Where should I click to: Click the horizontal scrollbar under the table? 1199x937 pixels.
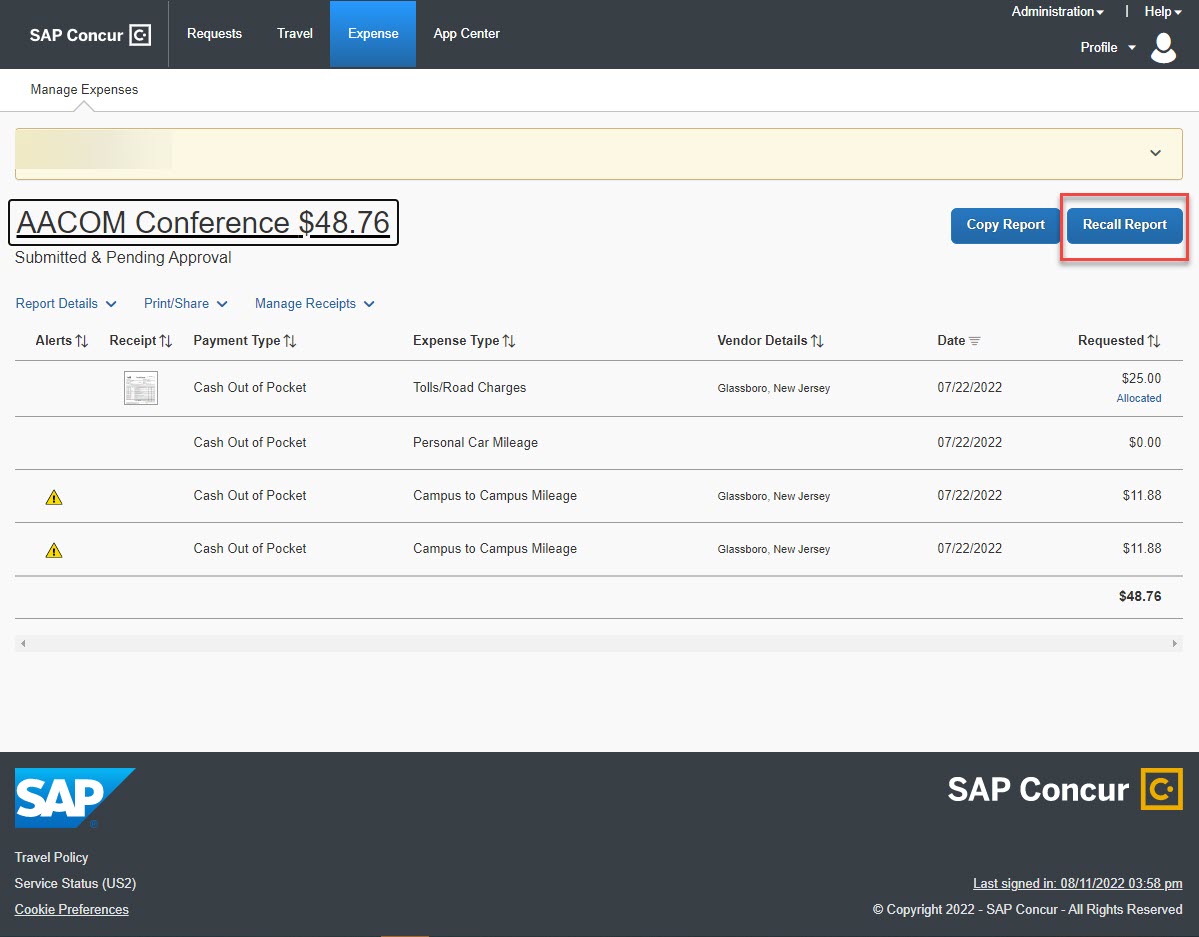pos(598,643)
